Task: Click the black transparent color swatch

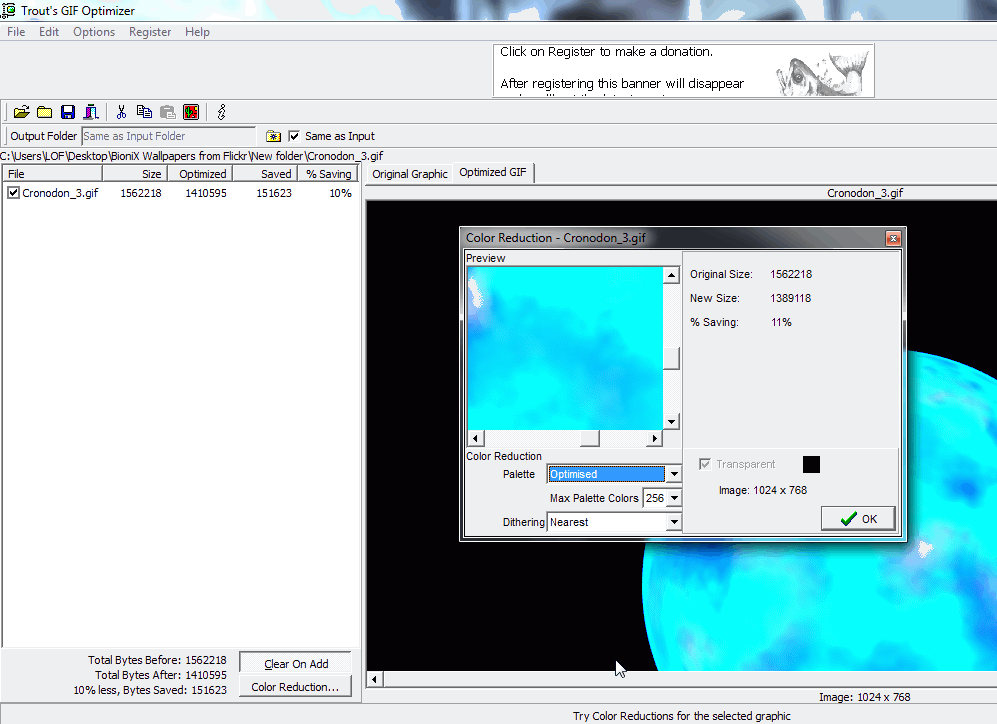Action: pyautogui.click(x=811, y=465)
